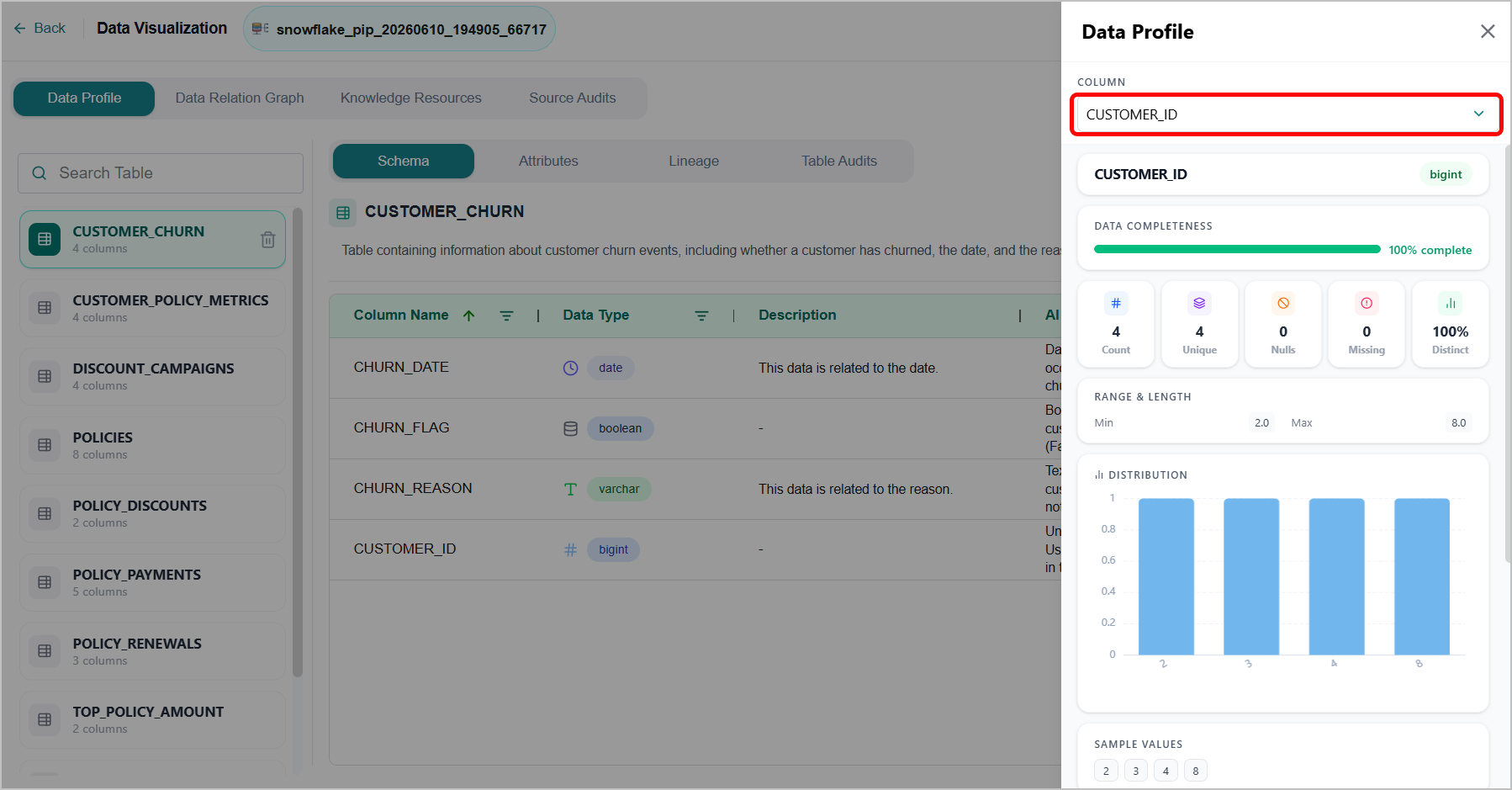The image size is (1512, 790).
Task: Click the TOP_POLICY_AMOUNT table icon
Action: click(x=45, y=719)
